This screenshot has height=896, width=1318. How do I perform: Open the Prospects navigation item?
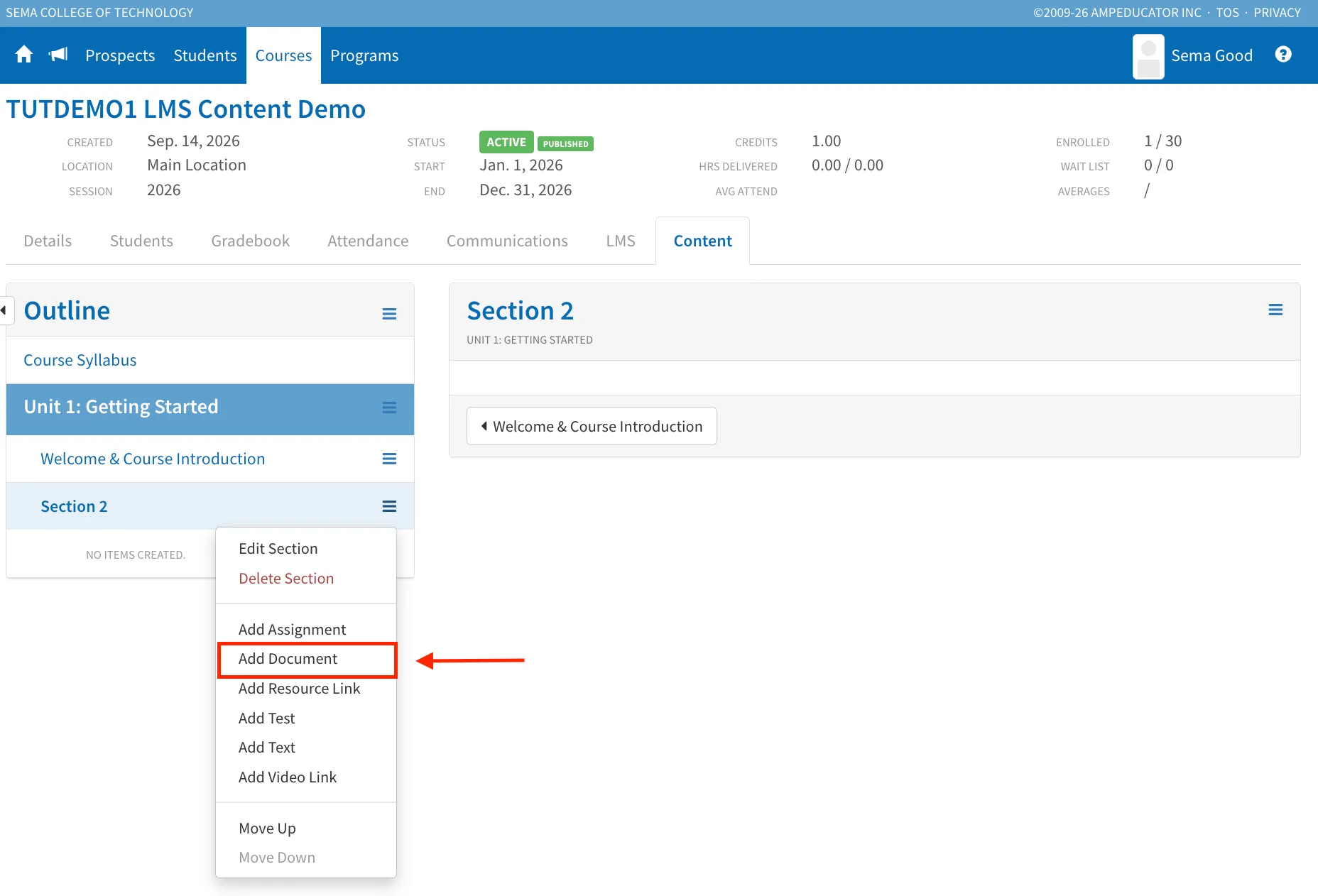click(120, 55)
